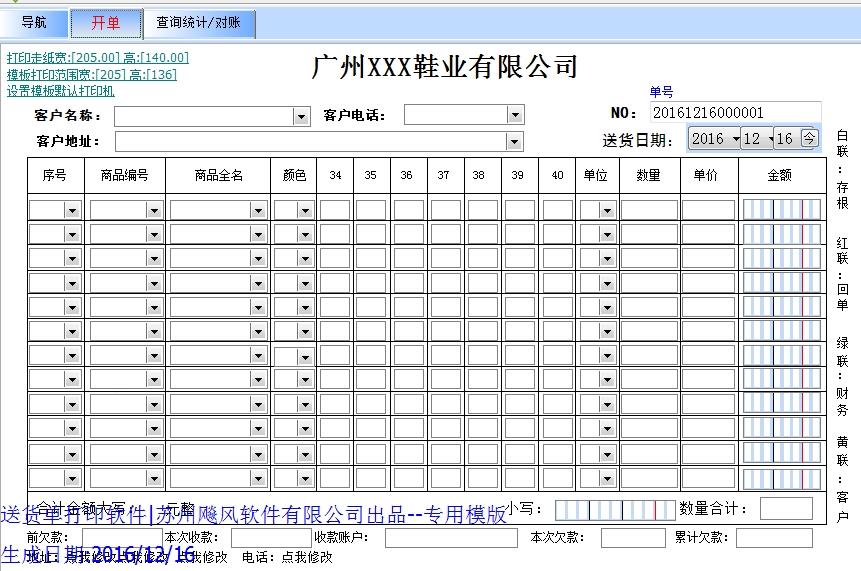Screen dimensions: 861x571
Task: Click the 本次欠款 input field
Action: [x=633, y=538]
